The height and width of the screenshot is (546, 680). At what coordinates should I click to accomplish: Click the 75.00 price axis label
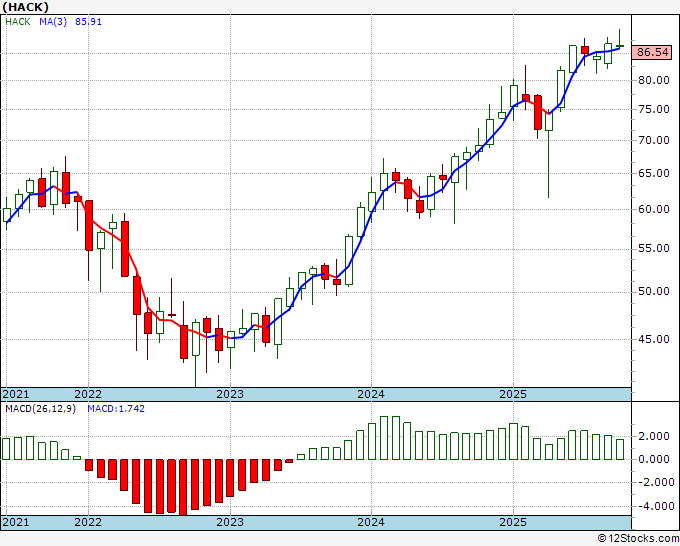(x=654, y=109)
